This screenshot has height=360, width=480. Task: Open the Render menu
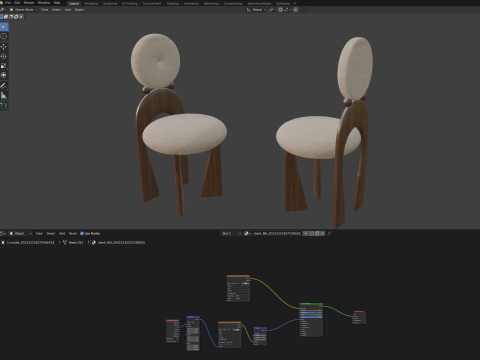coord(29,3)
